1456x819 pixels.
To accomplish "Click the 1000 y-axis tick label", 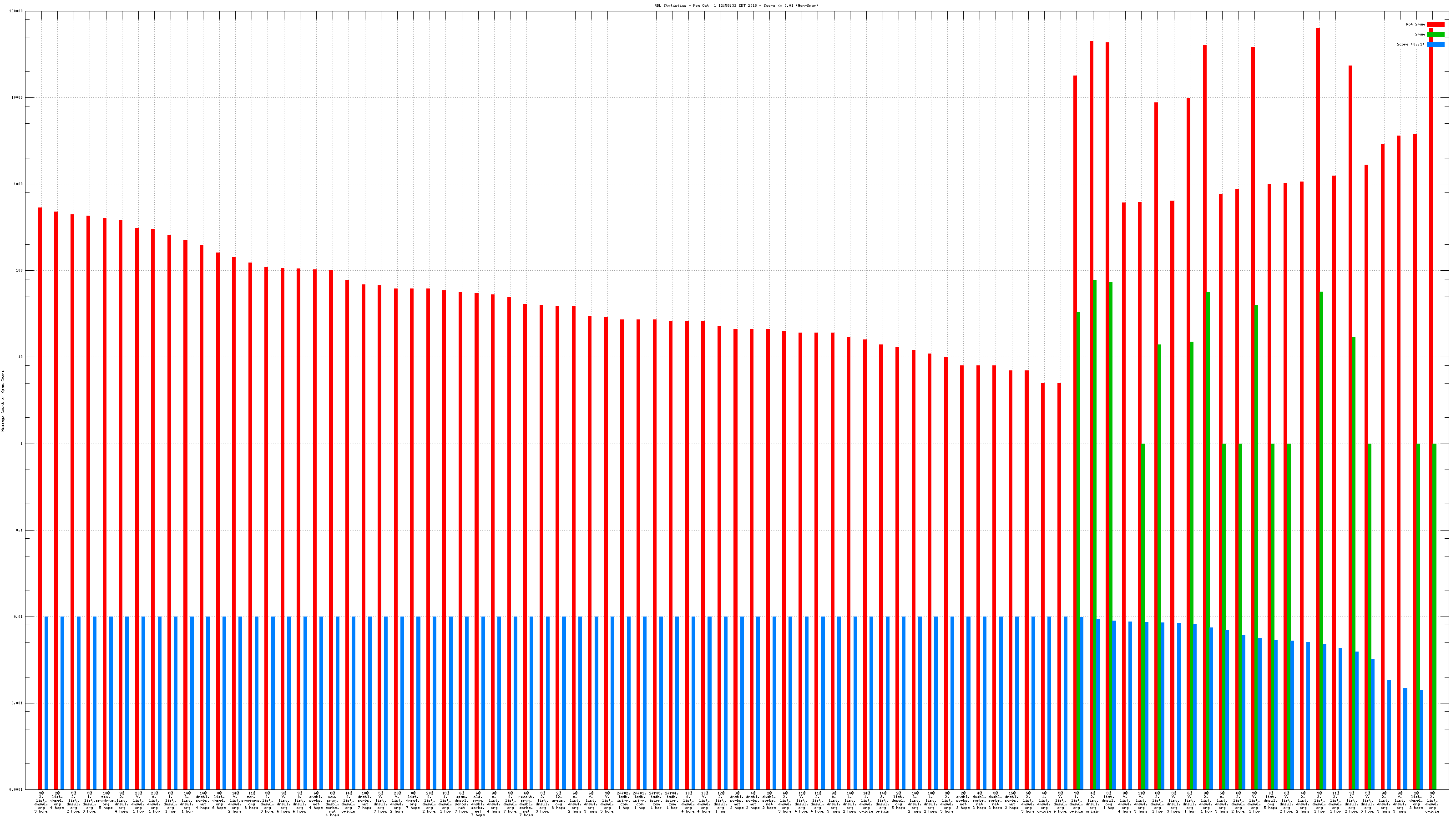I will click(x=19, y=184).
